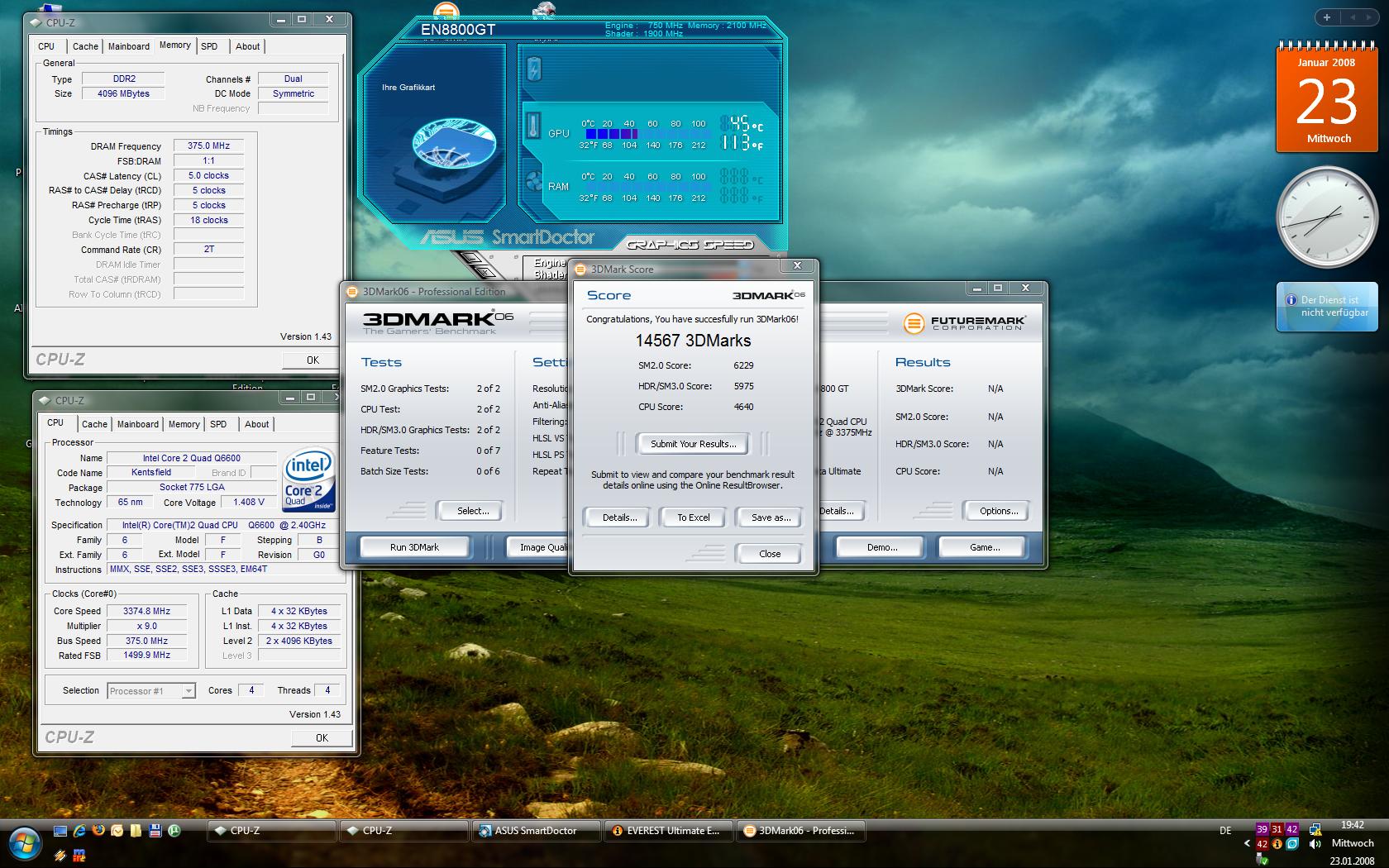Click Show Desktop quick launch icon
Screen dimensions: 1389x868
60,831
